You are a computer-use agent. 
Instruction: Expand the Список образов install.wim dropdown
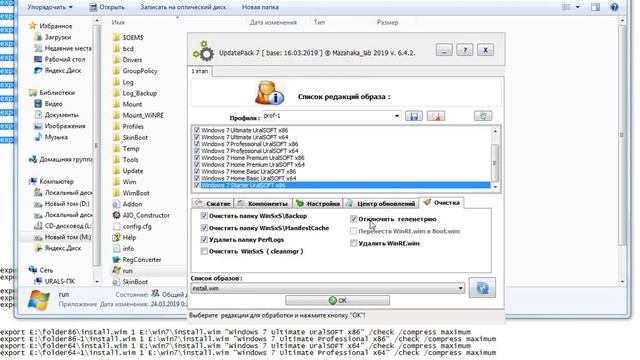pyautogui.click(x=460, y=288)
